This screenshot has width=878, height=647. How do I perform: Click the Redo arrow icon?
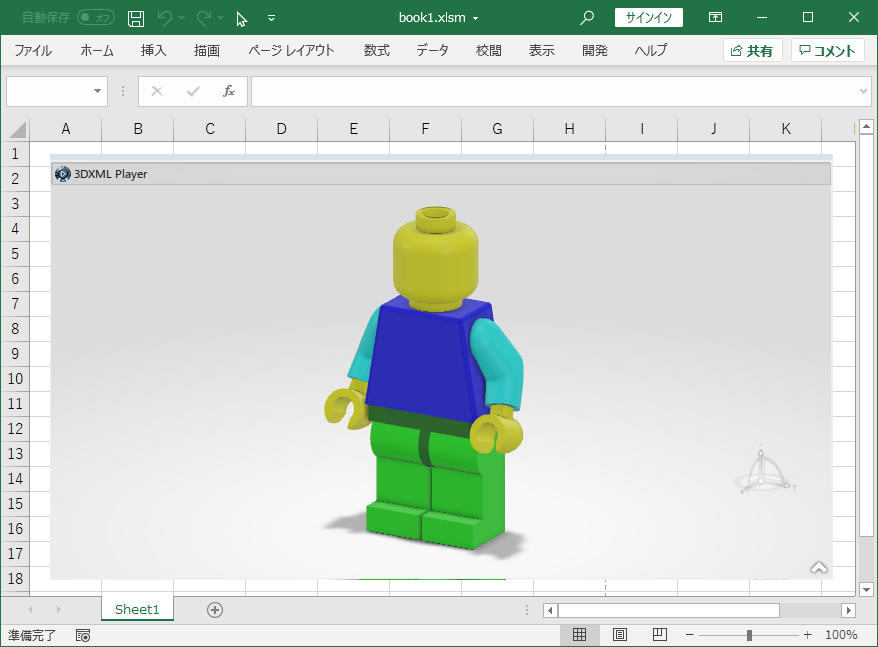(x=204, y=18)
